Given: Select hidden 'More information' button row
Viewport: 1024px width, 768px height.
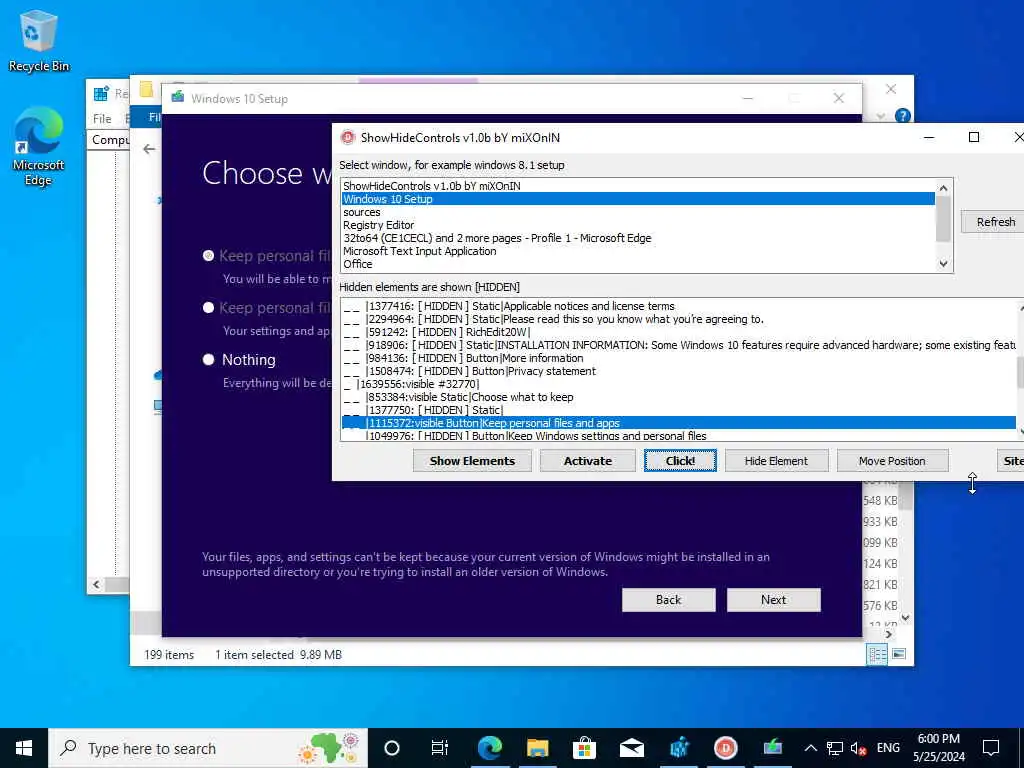Looking at the screenshot, I should click(x=679, y=358).
